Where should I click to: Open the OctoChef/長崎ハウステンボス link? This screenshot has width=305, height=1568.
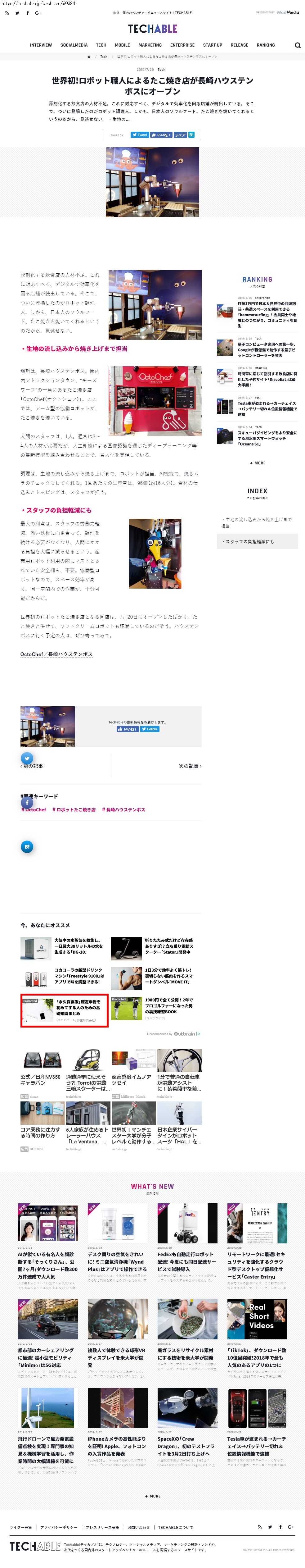pos(56,654)
